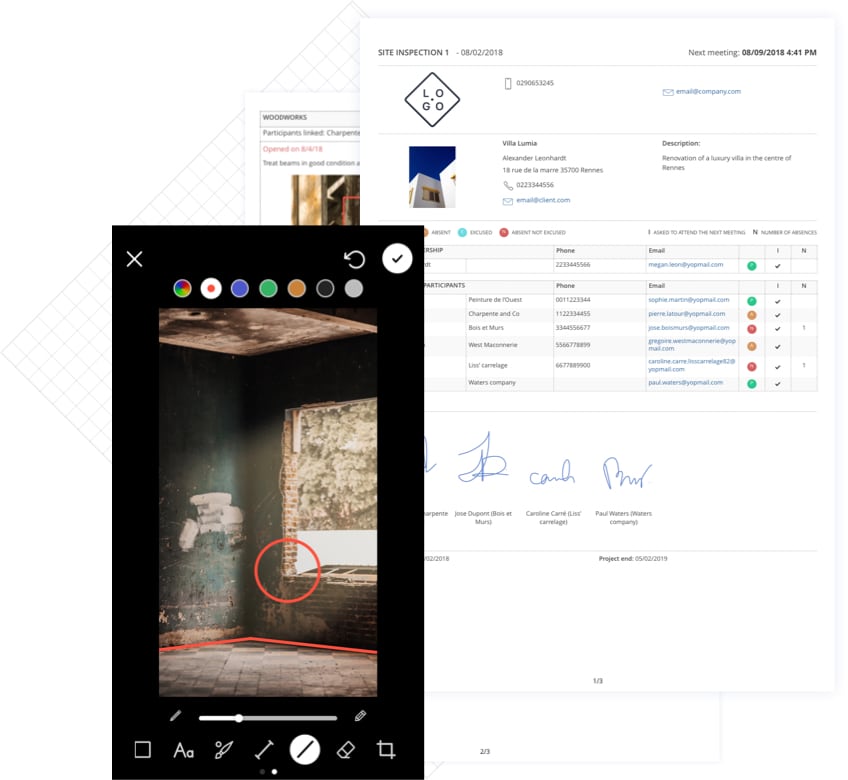This screenshot has height=780, width=848.
Task: Close the photo annotation editor
Action: coord(134,259)
